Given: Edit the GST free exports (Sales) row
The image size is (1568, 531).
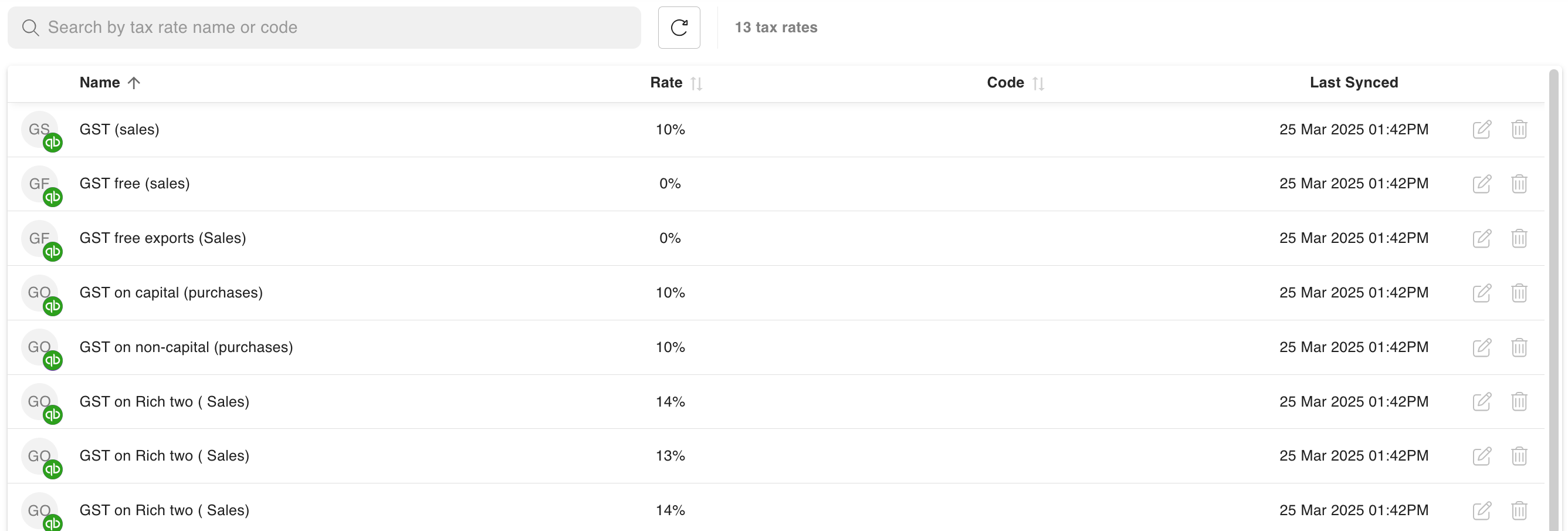Looking at the screenshot, I should 1482,238.
